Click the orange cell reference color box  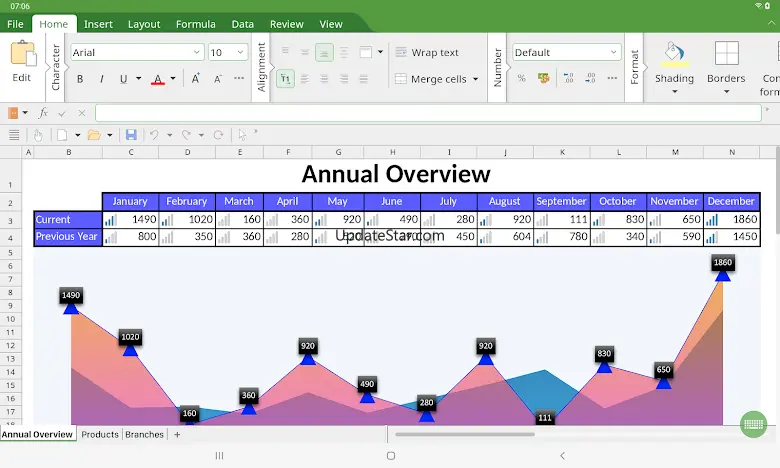[x=13, y=113]
